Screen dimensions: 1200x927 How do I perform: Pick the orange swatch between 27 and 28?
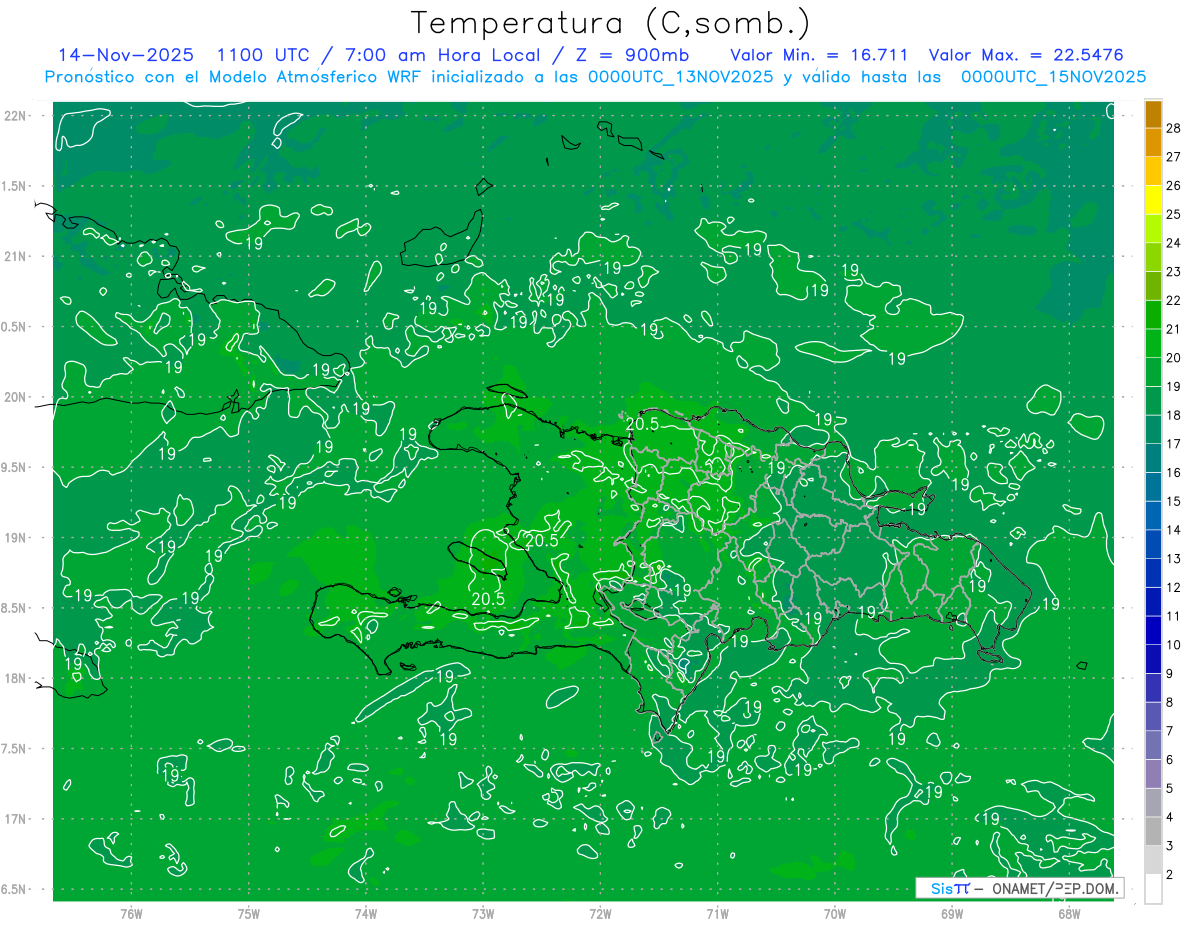tap(1153, 143)
